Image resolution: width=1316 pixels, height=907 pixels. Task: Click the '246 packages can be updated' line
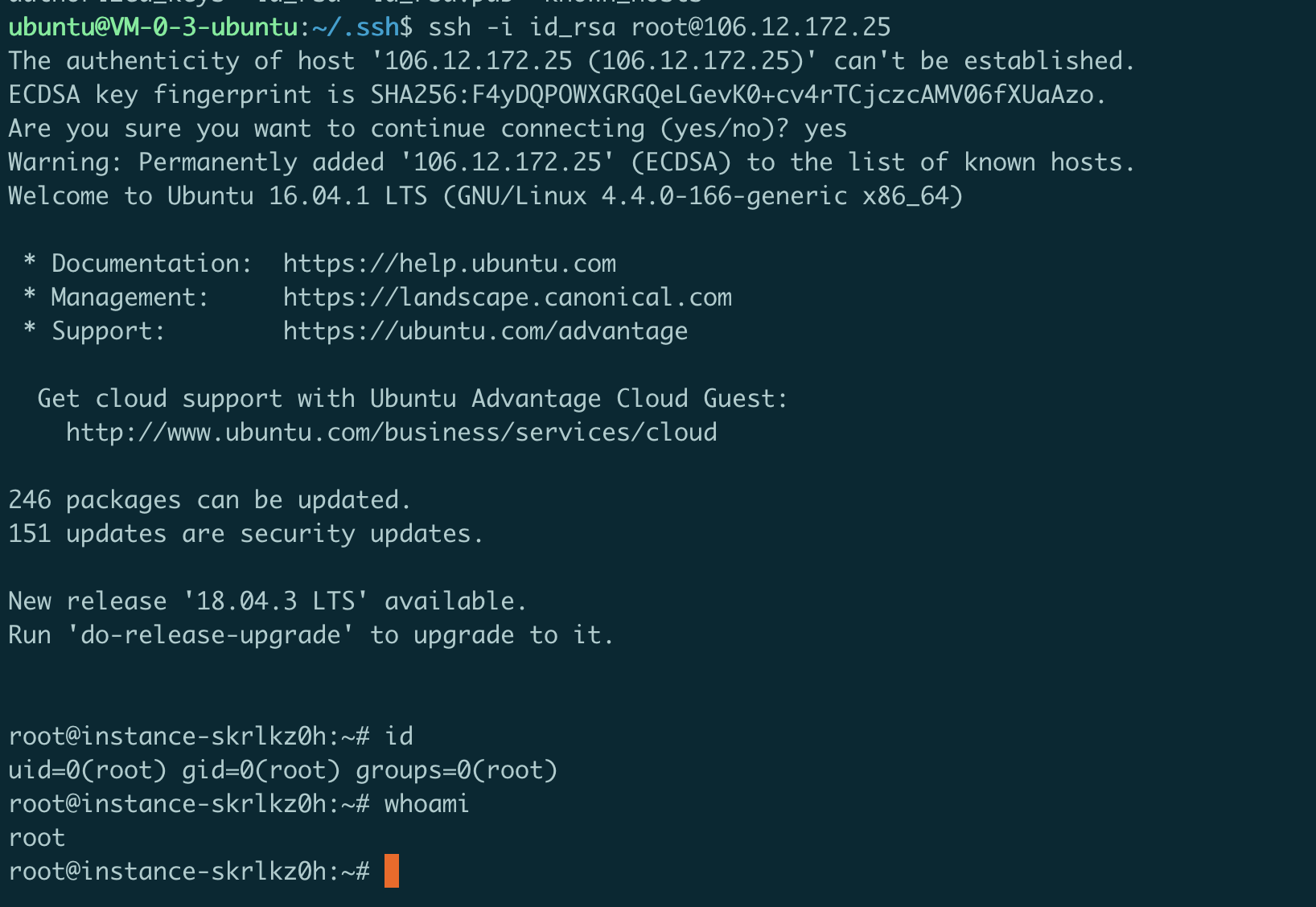tap(209, 500)
